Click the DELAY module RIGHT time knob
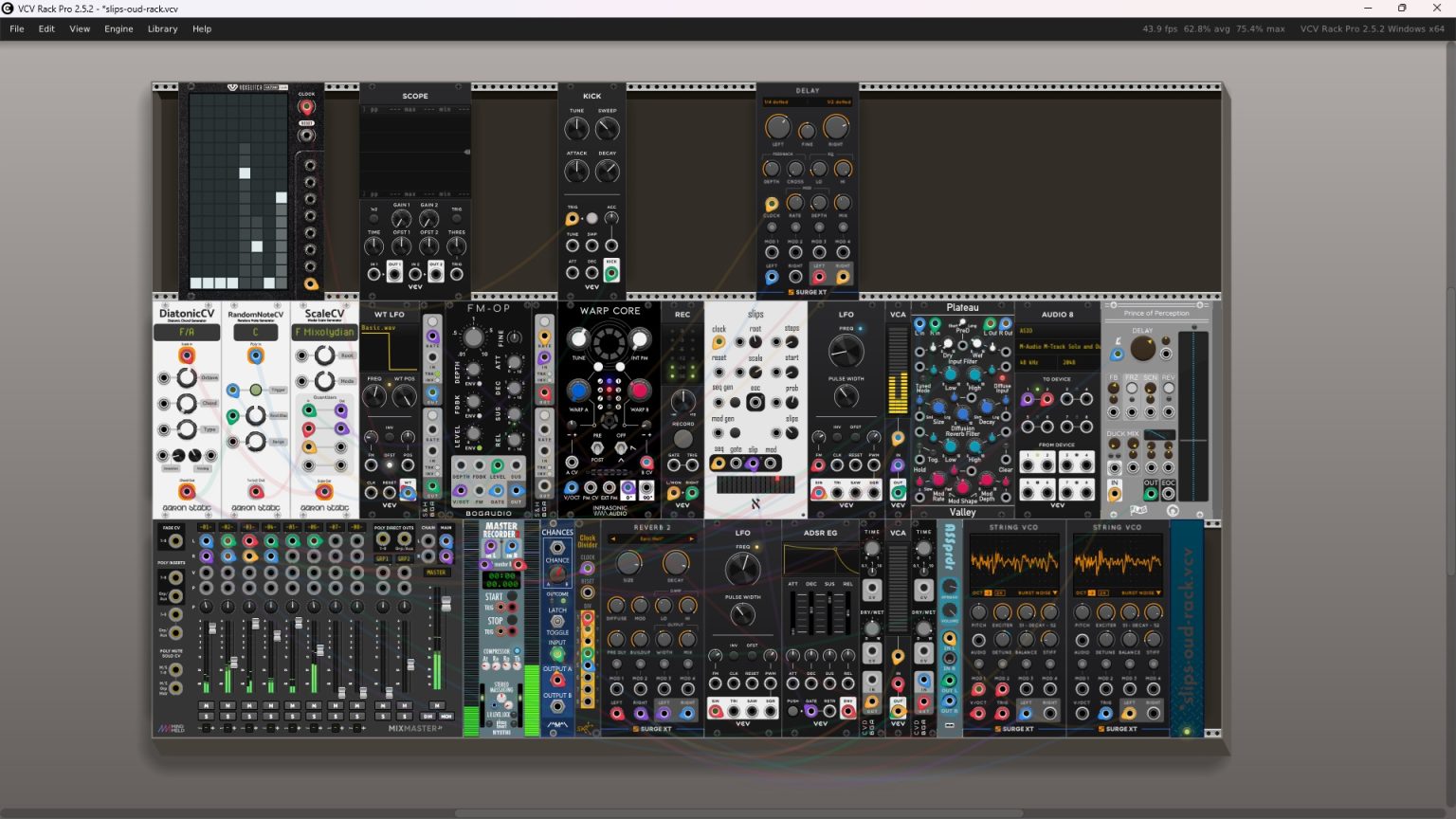This screenshot has height=819, width=1456. [836, 127]
